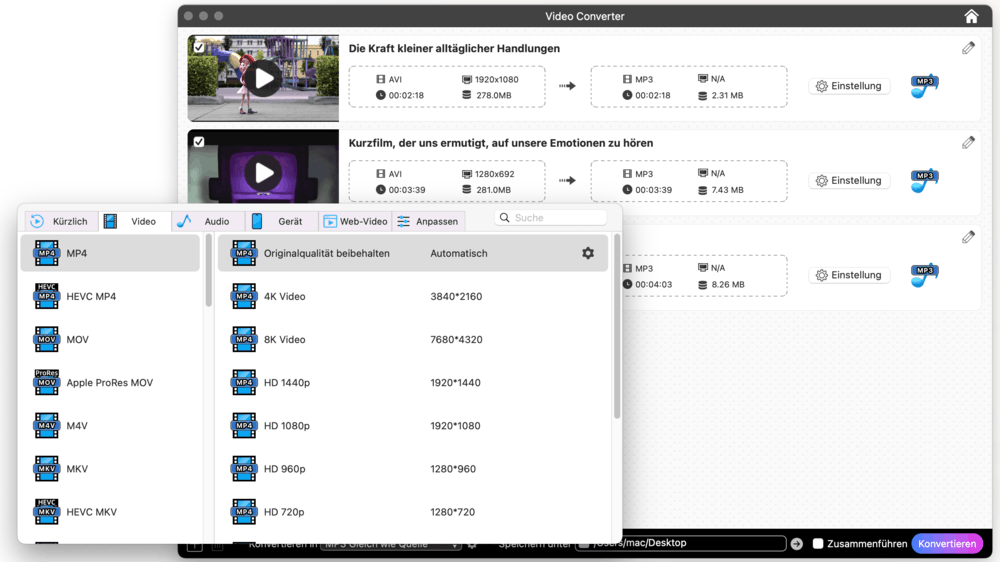Open gear settings for Originalqualität beibehalten preset
Screen dimensions: 1000x562
(x=588, y=254)
